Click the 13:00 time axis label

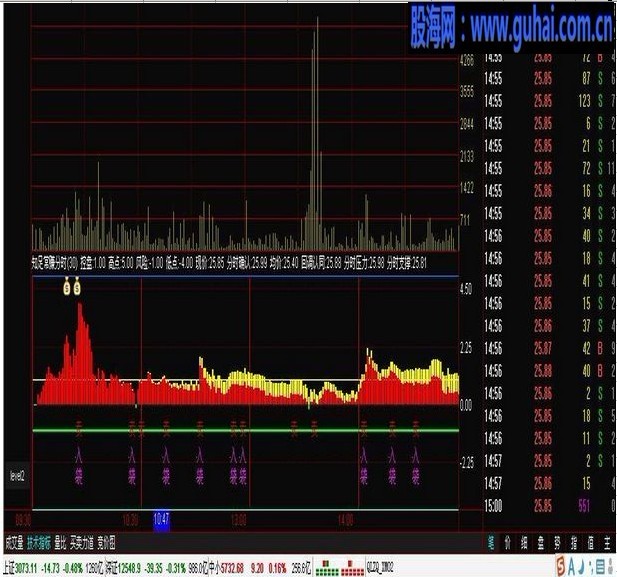[x=238, y=521]
